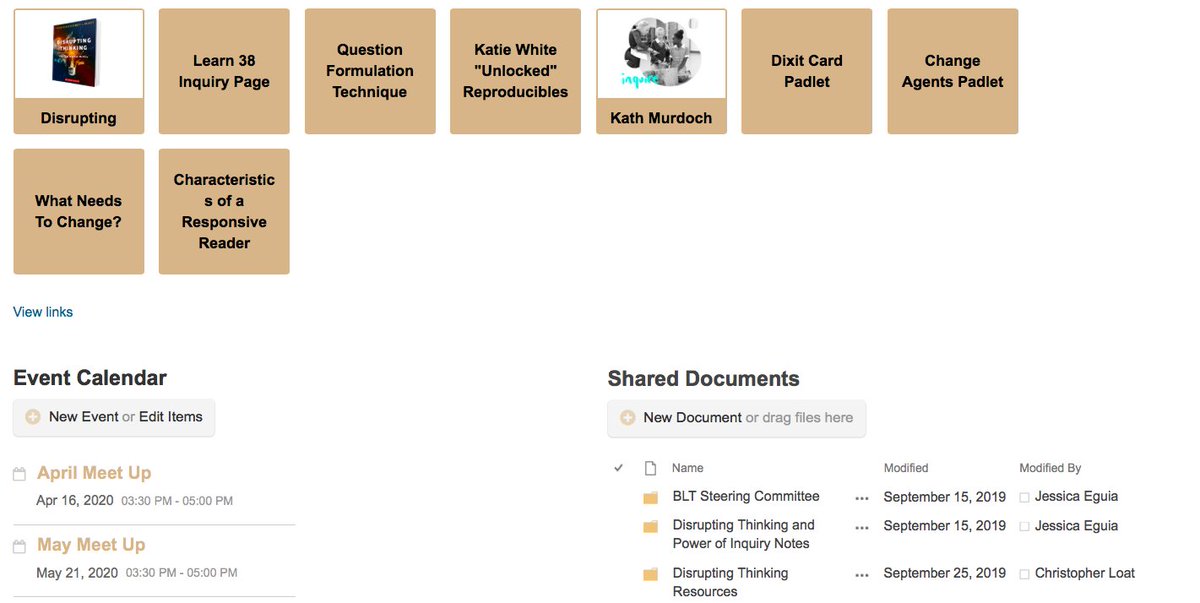This screenshot has height=603, width=1200.
Task: Open the Kath Murdoch tile
Action: click(661, 71)
